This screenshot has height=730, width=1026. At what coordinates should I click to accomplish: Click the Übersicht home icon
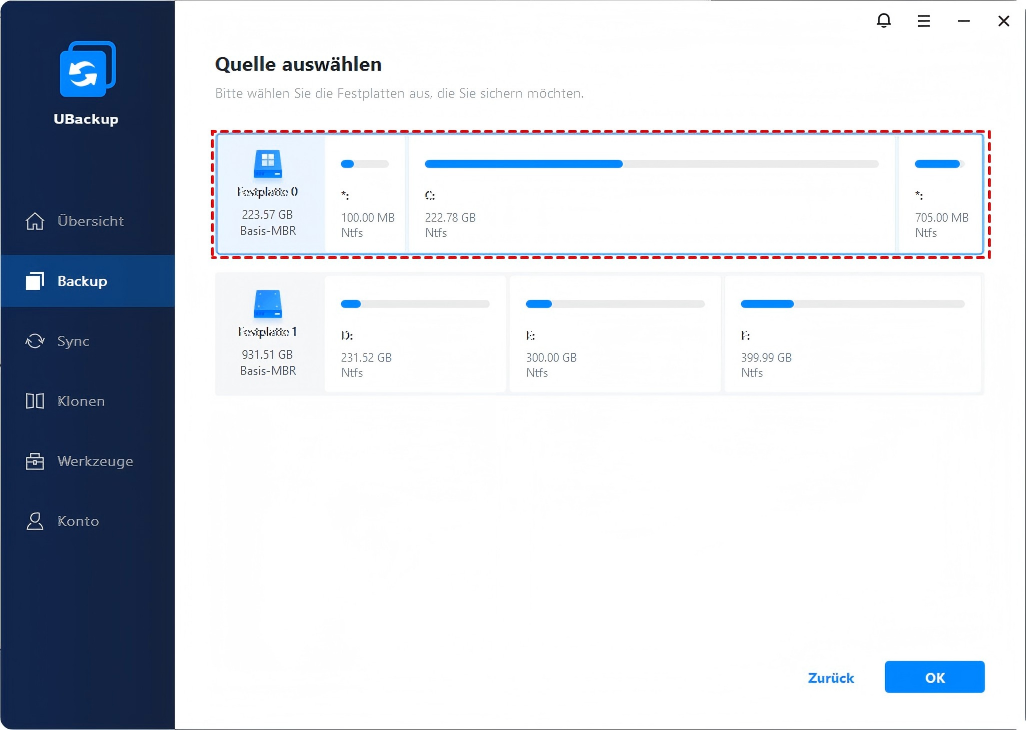[35, 221]
